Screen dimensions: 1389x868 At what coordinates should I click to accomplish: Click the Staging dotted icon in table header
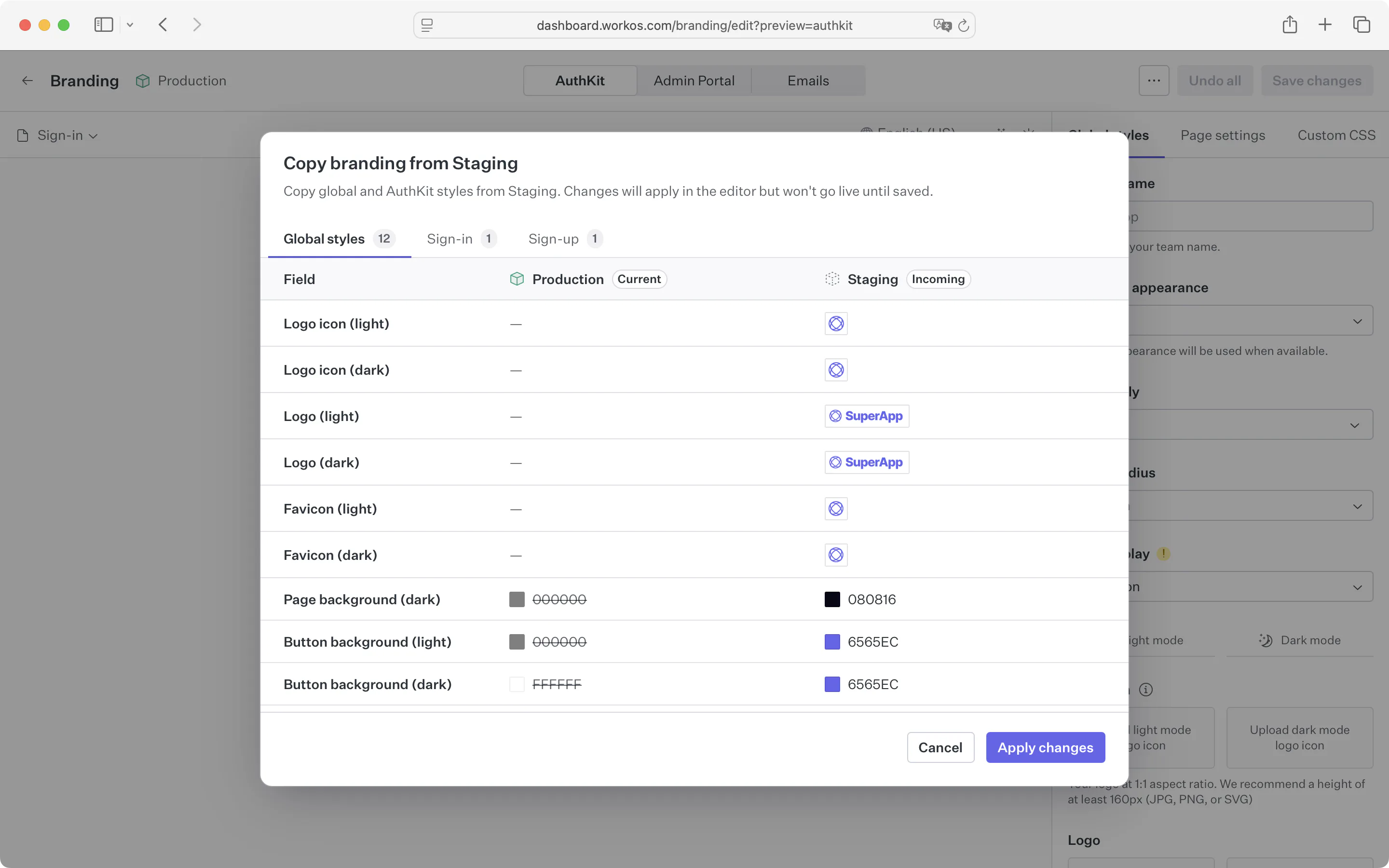(x=832, y=279)
